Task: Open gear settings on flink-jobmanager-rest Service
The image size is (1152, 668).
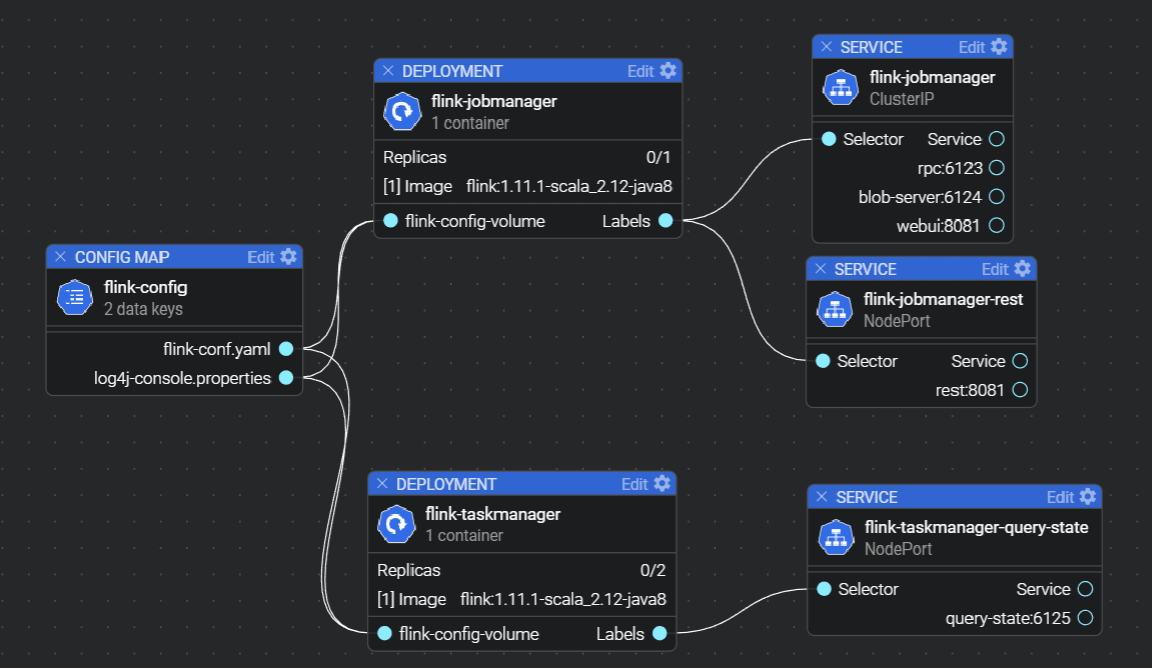Action: (1023, 268)
